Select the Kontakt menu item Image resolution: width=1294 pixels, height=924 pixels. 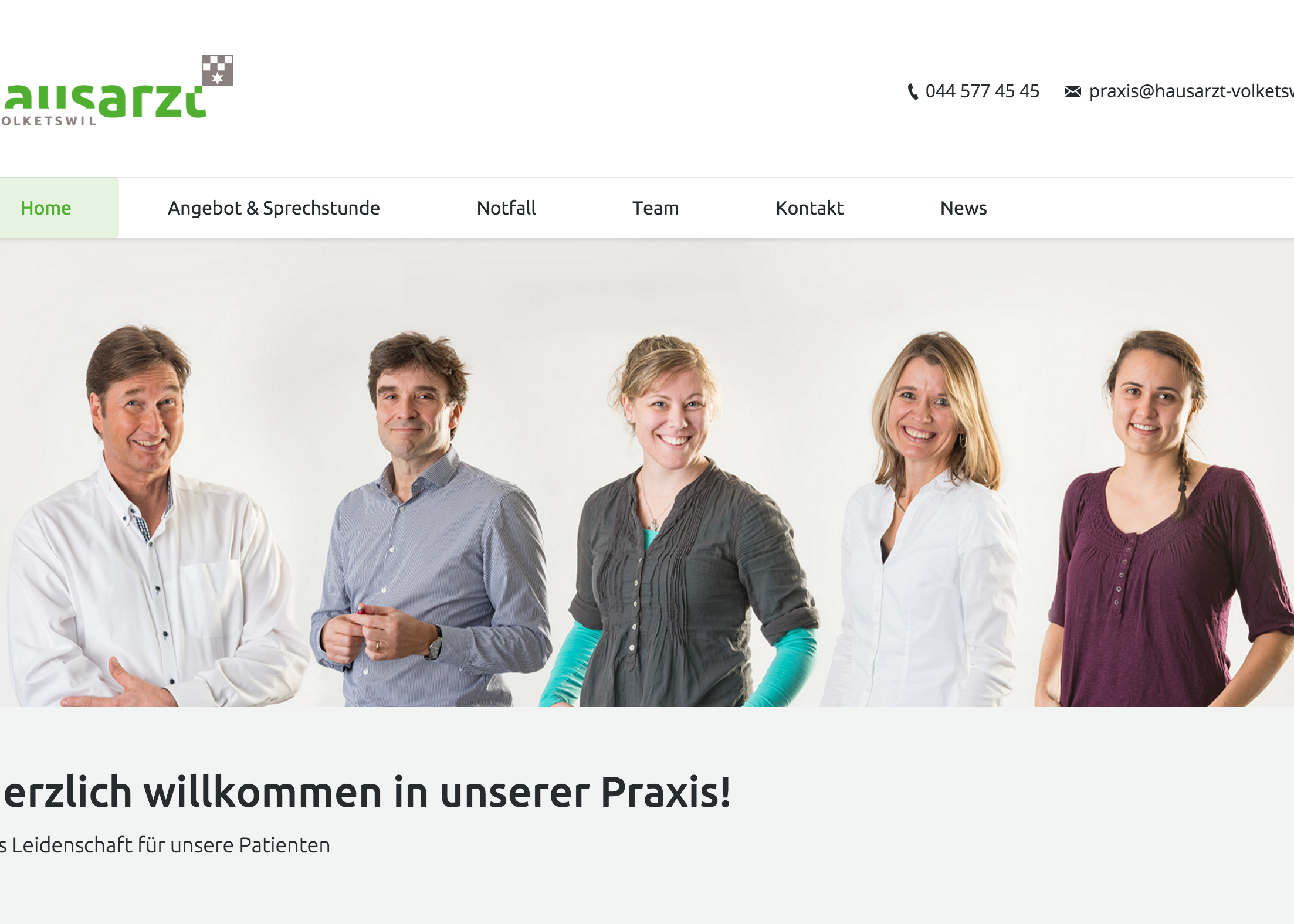point(809,208)
